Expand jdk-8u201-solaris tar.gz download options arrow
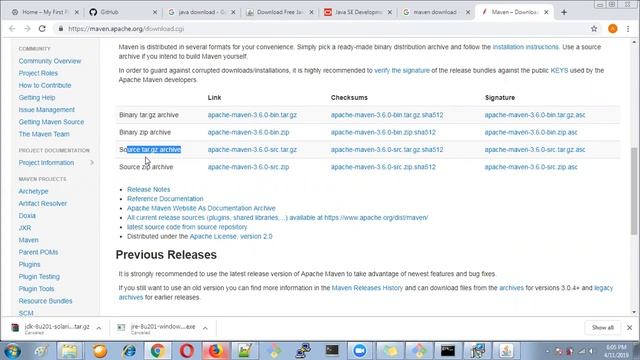 (x=99, y=328)
